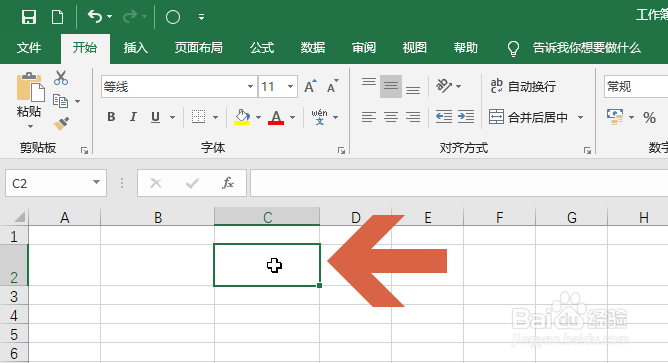The height and width of the screenshot is (363, 668).
Task: Open the 合并后居中 merge options arrow
Action: pyautogui.click(x=580, y=117)
